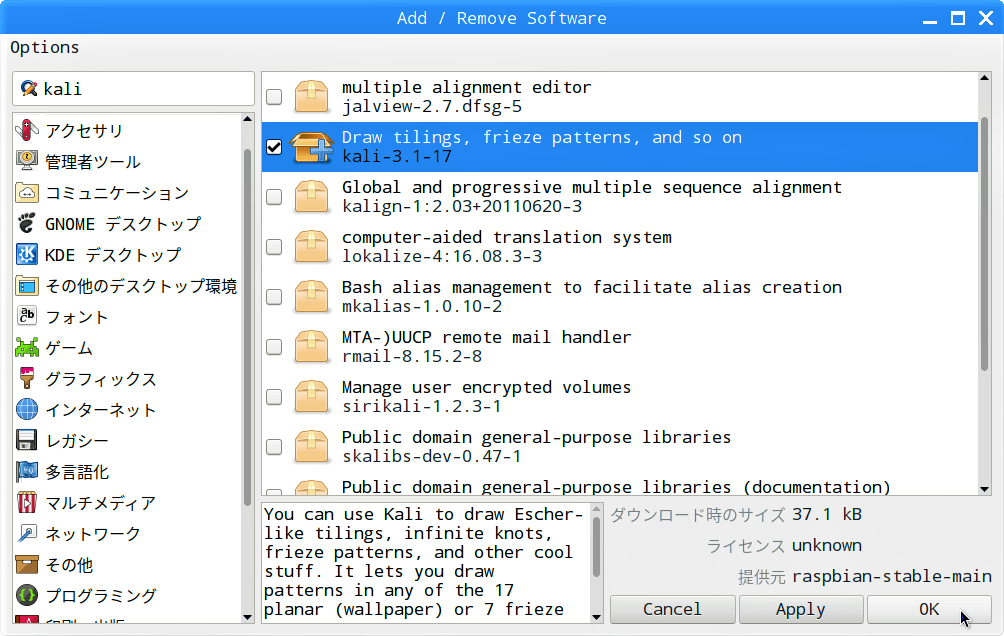1004x636 pixels.
Task: Click the skalibs-dev package box icon
Action: (x=312, y=446)
